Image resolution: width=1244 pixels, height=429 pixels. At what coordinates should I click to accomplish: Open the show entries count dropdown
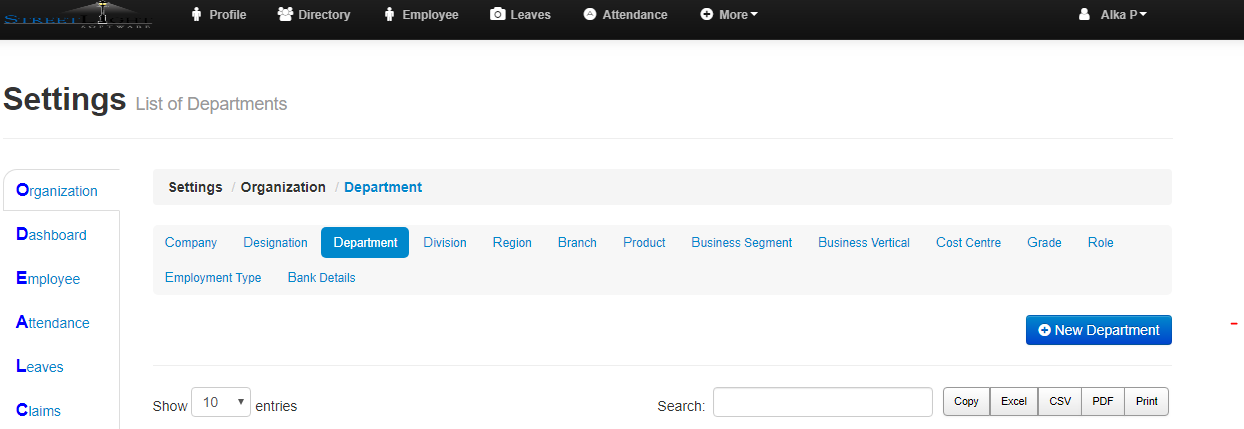221,402
